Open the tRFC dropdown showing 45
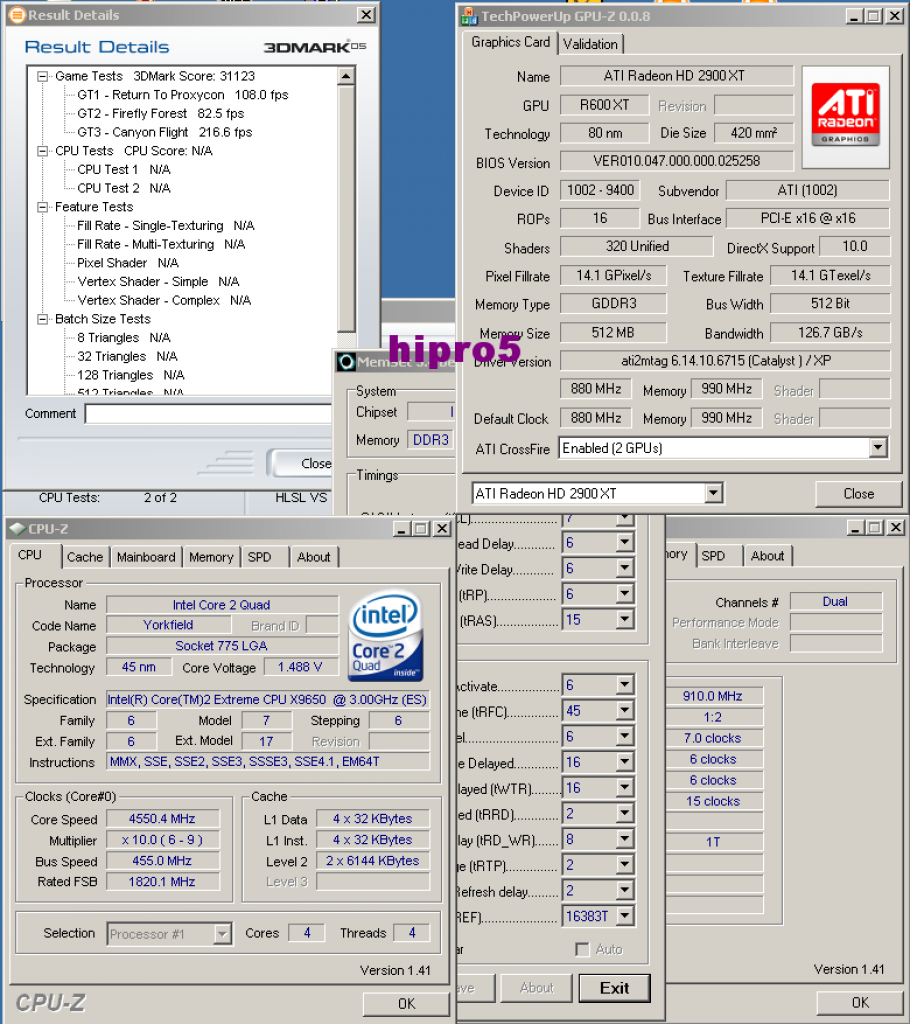This screenshot has height=1024, width=910. [625, 711]
